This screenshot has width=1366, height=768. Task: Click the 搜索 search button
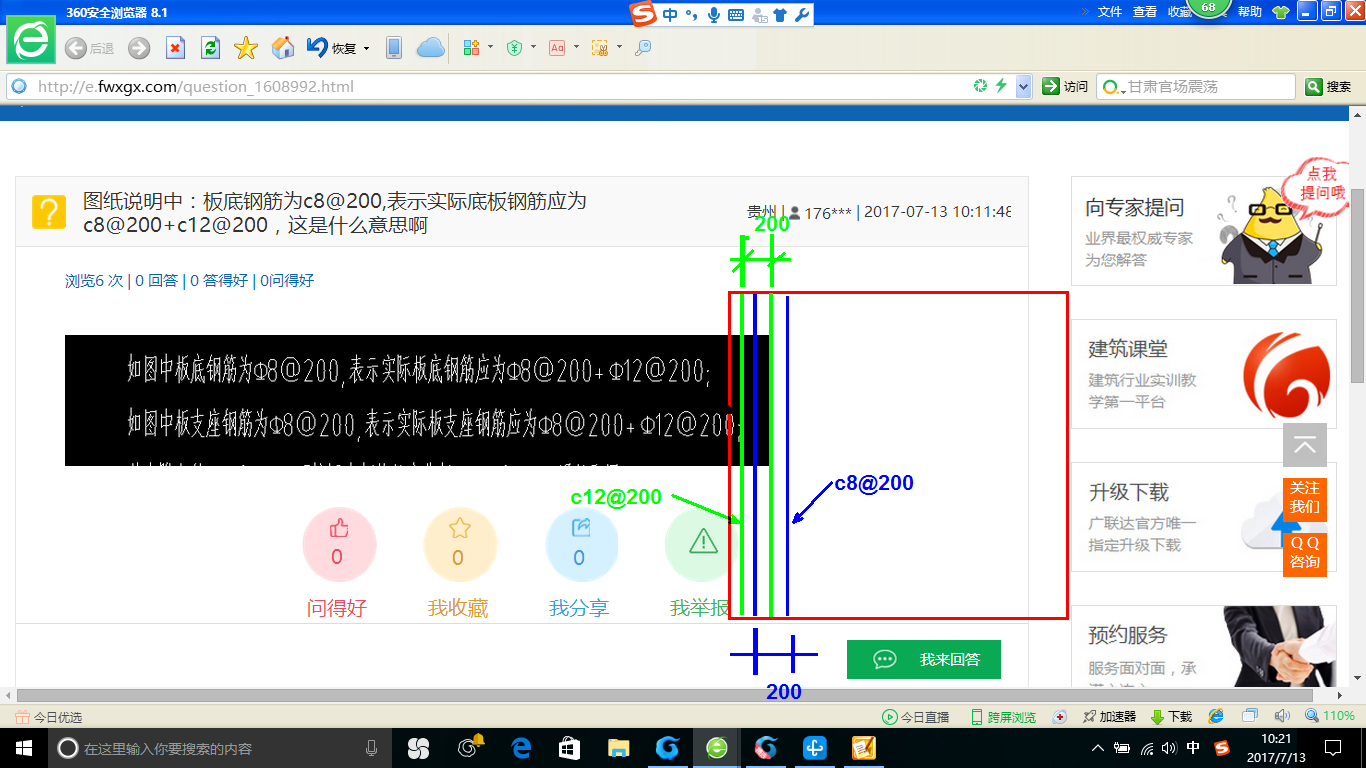click(x=1328, y=87)
